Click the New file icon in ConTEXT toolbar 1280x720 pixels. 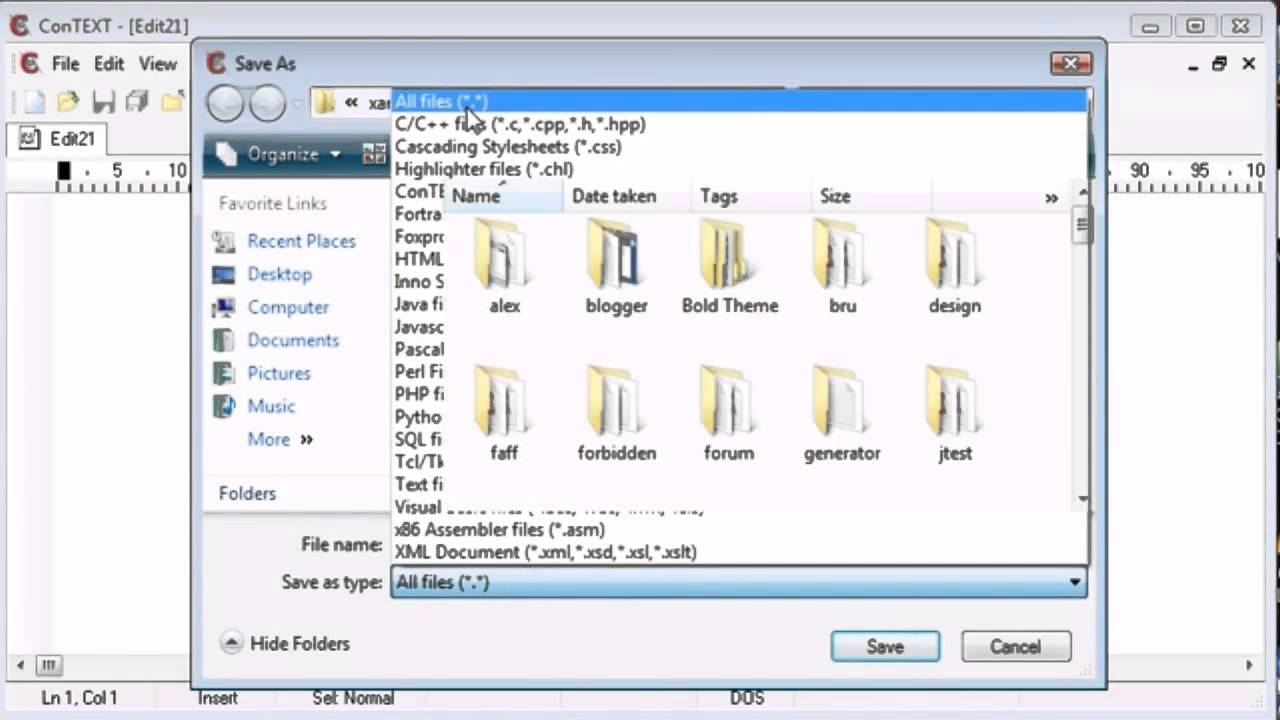pos(35,101)
